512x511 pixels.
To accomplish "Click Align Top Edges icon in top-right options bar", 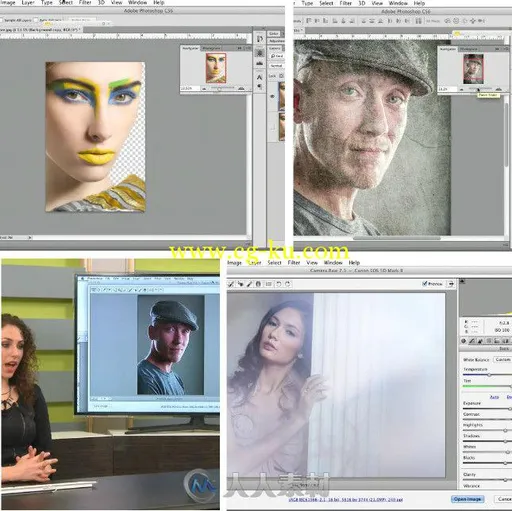I will (308, 21).
